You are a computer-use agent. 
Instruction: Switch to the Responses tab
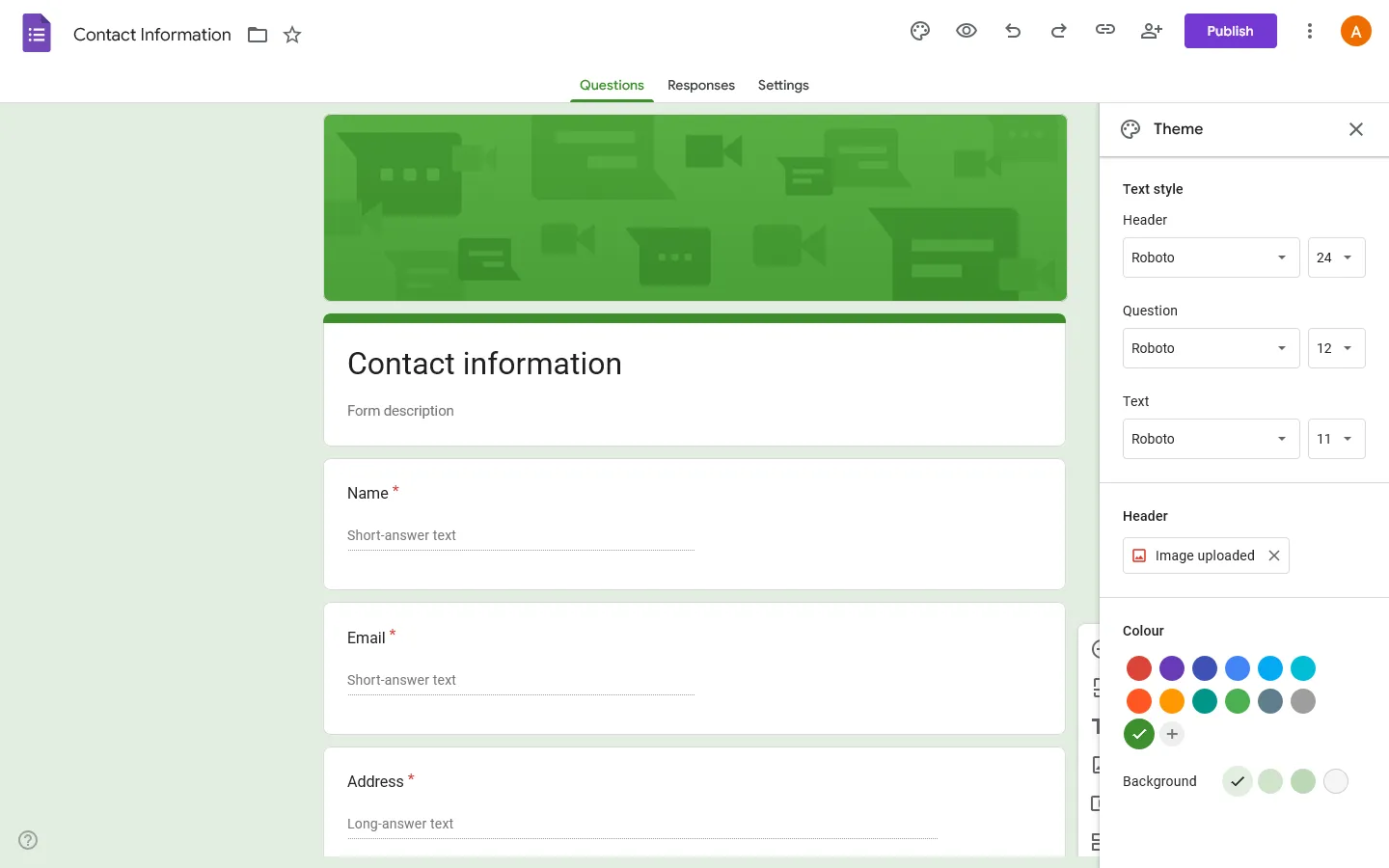point(700,85)
